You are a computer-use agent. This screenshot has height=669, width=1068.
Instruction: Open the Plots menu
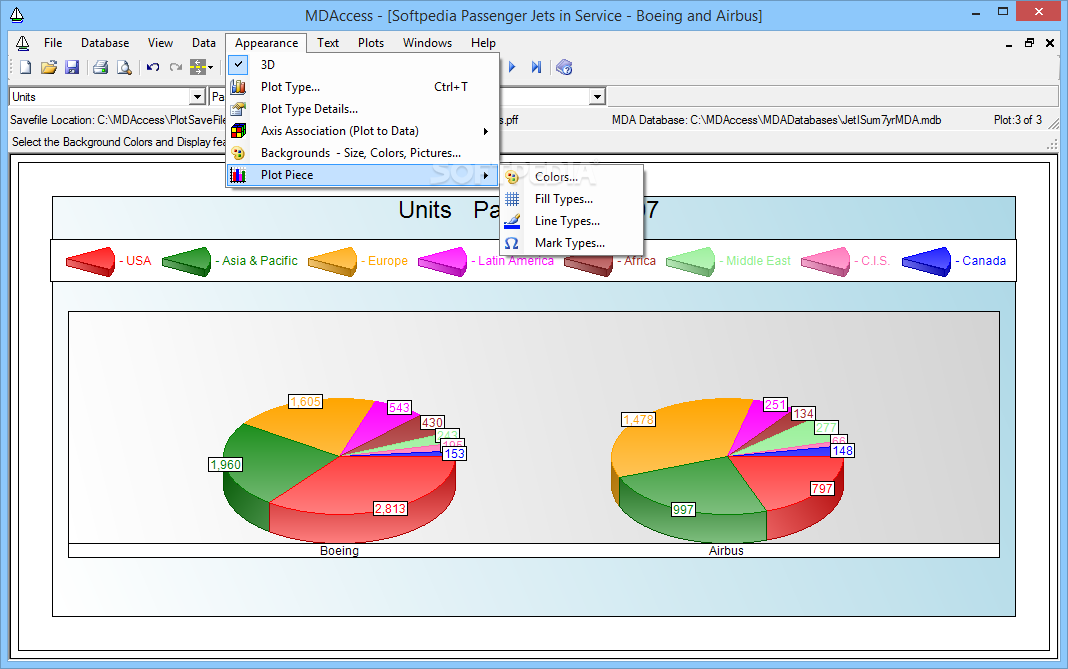click(x=371, y=43)
